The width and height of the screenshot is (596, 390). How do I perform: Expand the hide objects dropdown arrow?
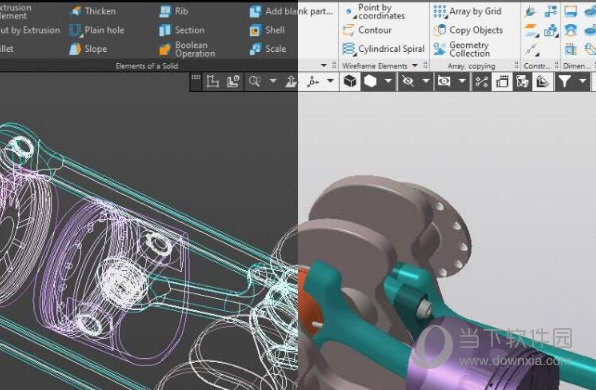(x=426, y=81)
